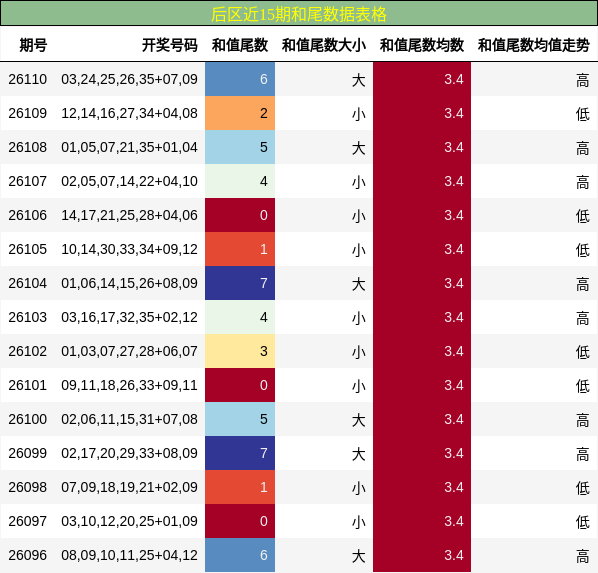Click the pale green 4 cell for 26107
The height and width of the screenshot is (573, 598).
click(x=240, y=181)
